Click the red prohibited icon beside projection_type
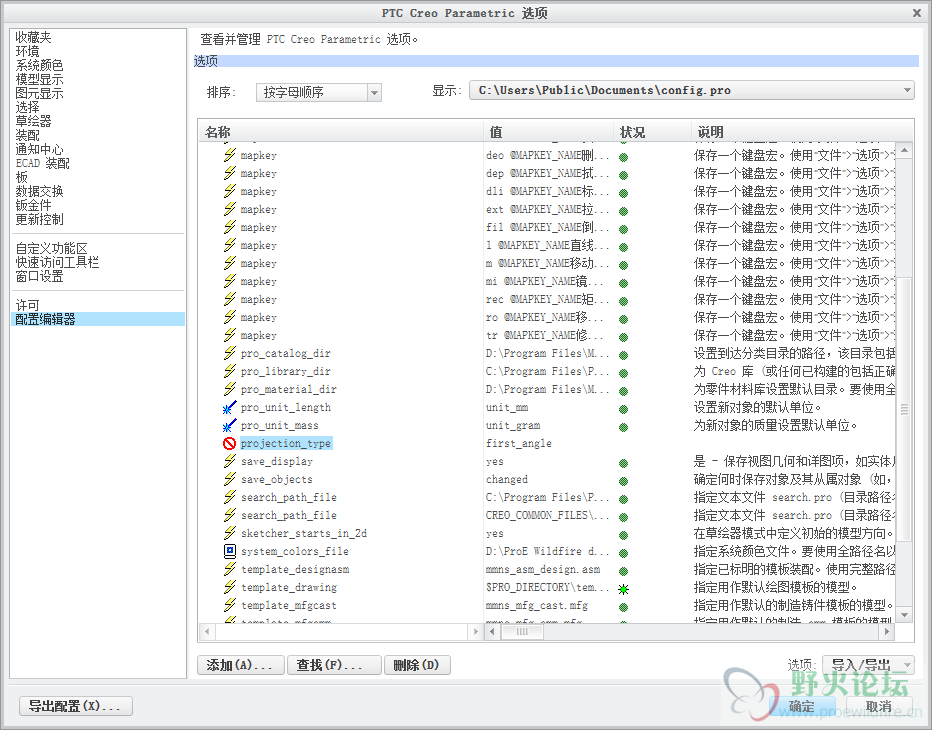Screen dimensions: 932x730 pos(229,443)
